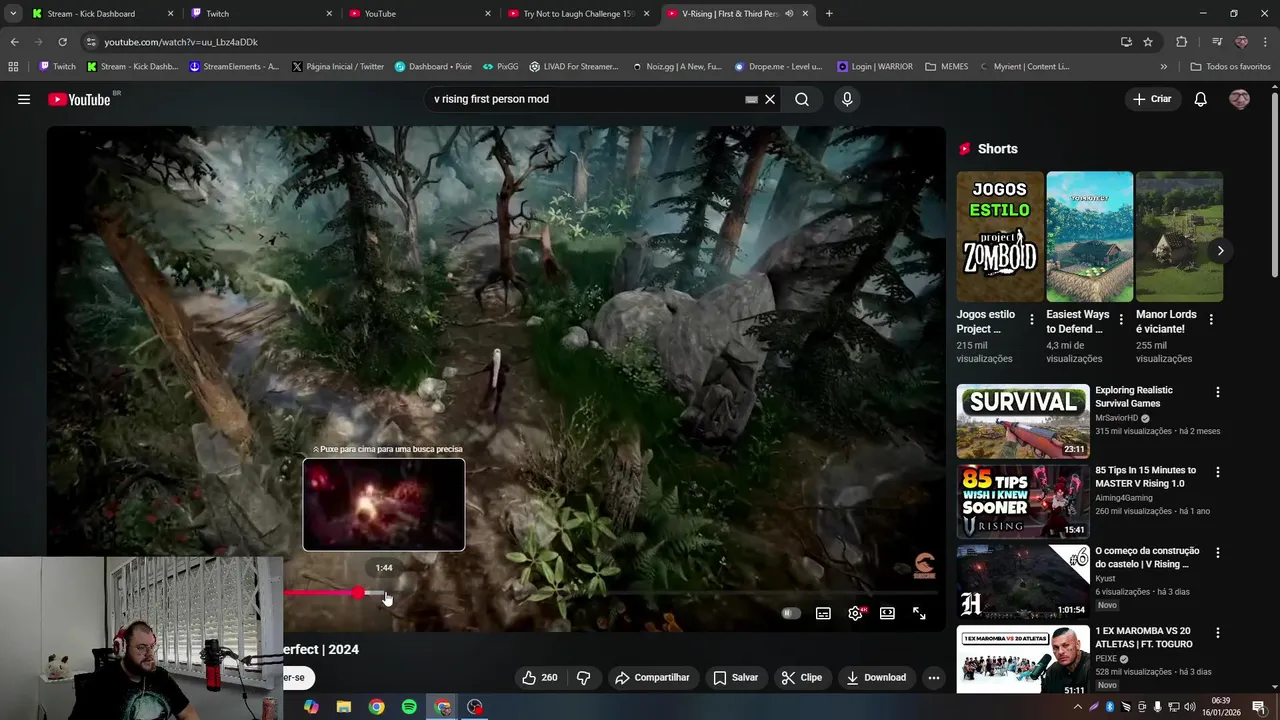Click the magnifier search button

[x=802, y=99]
